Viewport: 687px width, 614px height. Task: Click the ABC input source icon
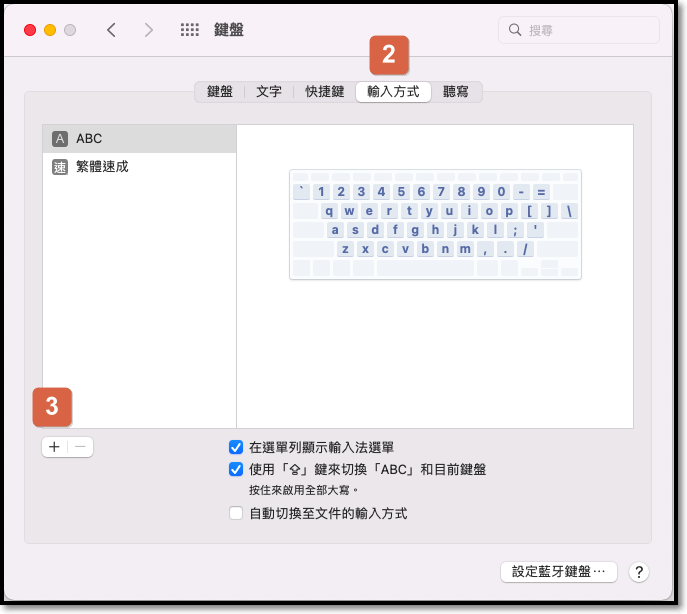60,139
